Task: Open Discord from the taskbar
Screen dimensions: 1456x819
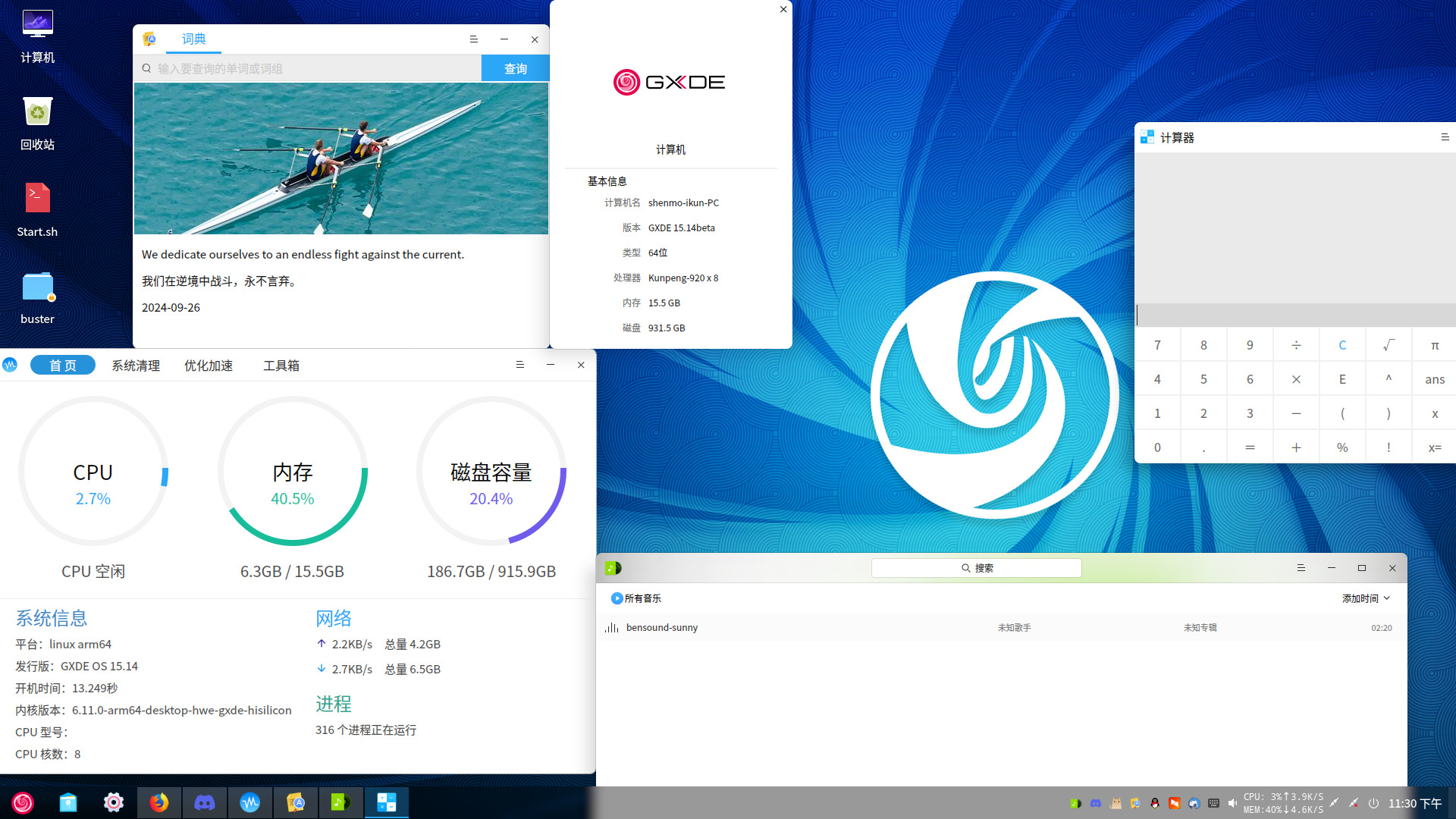Action: (x=204, y=802)
